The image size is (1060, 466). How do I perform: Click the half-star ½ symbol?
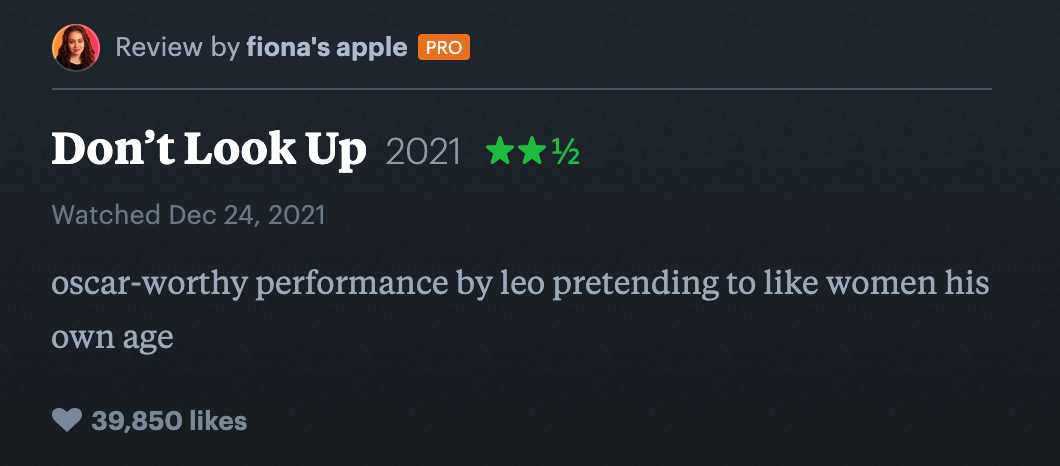coord(565,152)
